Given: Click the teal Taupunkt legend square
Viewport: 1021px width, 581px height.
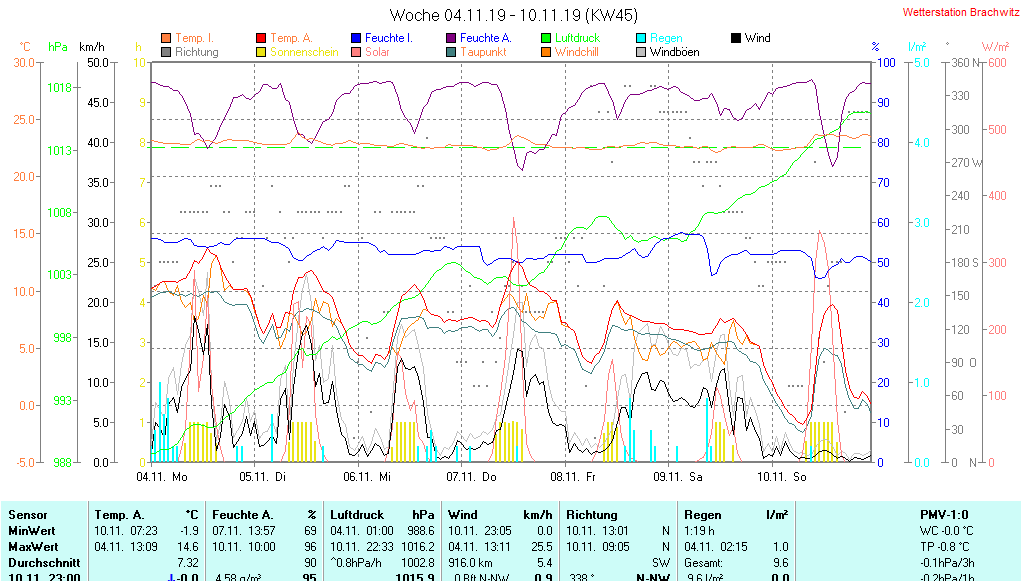Looking at the screenshot, I should tap(451, 52).
